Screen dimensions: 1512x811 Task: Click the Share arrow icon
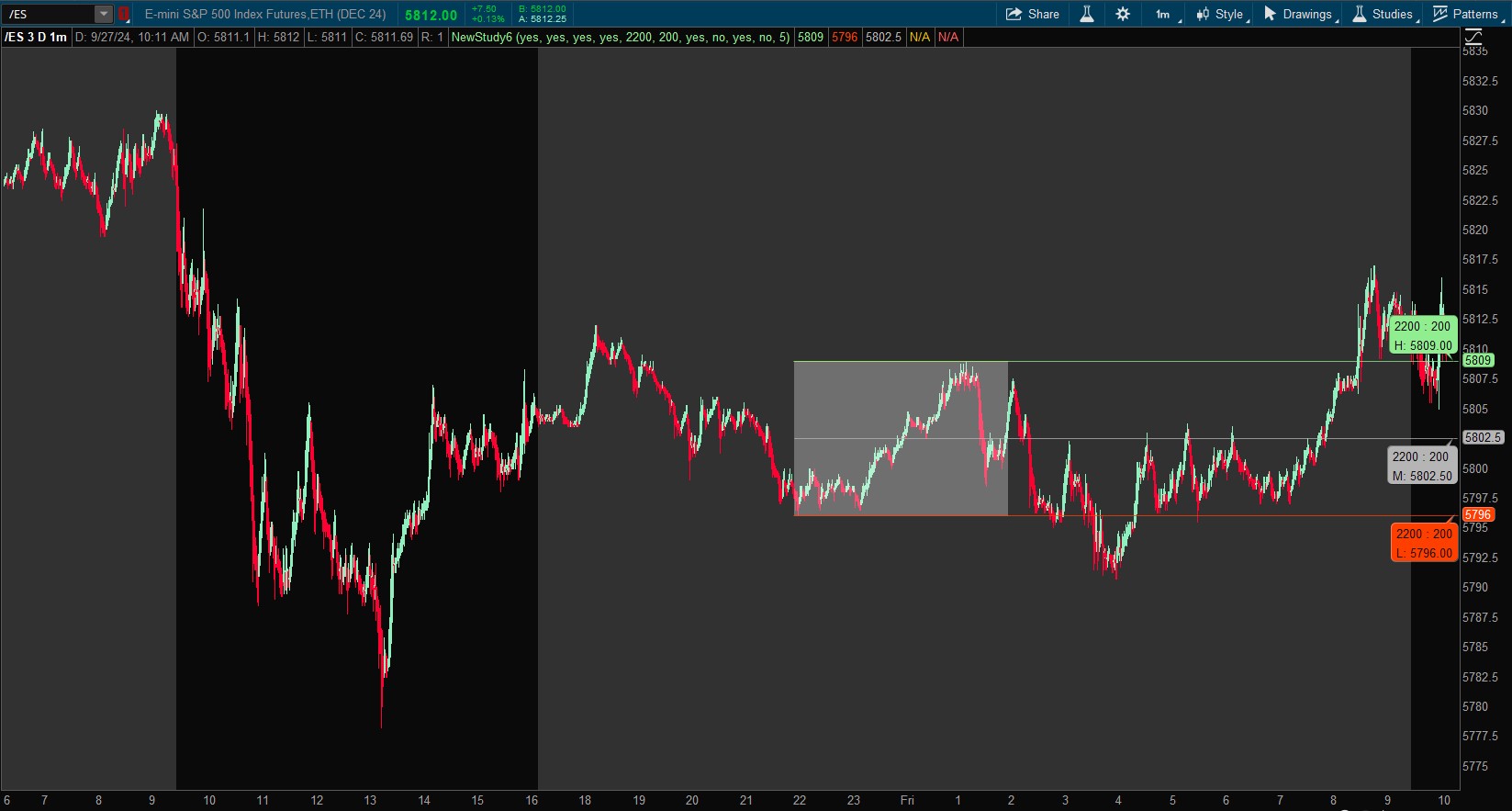tap(1014, 14)
